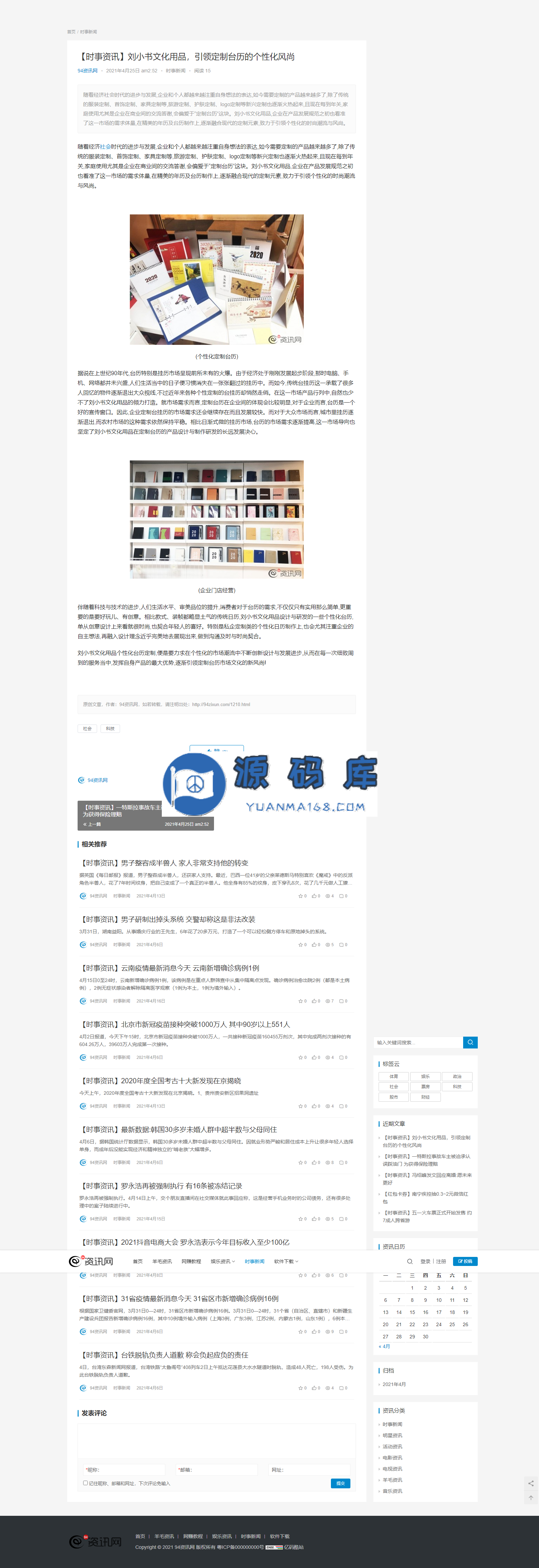Open 网赚教程 in sticky navbar

click(x=191, y=1261)
